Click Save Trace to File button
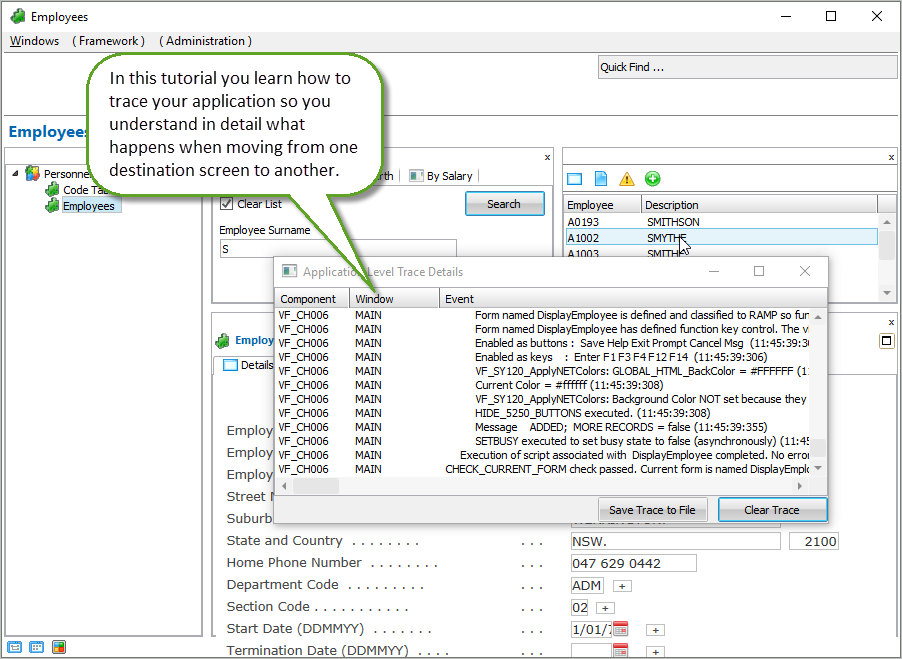 click(652, 510)
